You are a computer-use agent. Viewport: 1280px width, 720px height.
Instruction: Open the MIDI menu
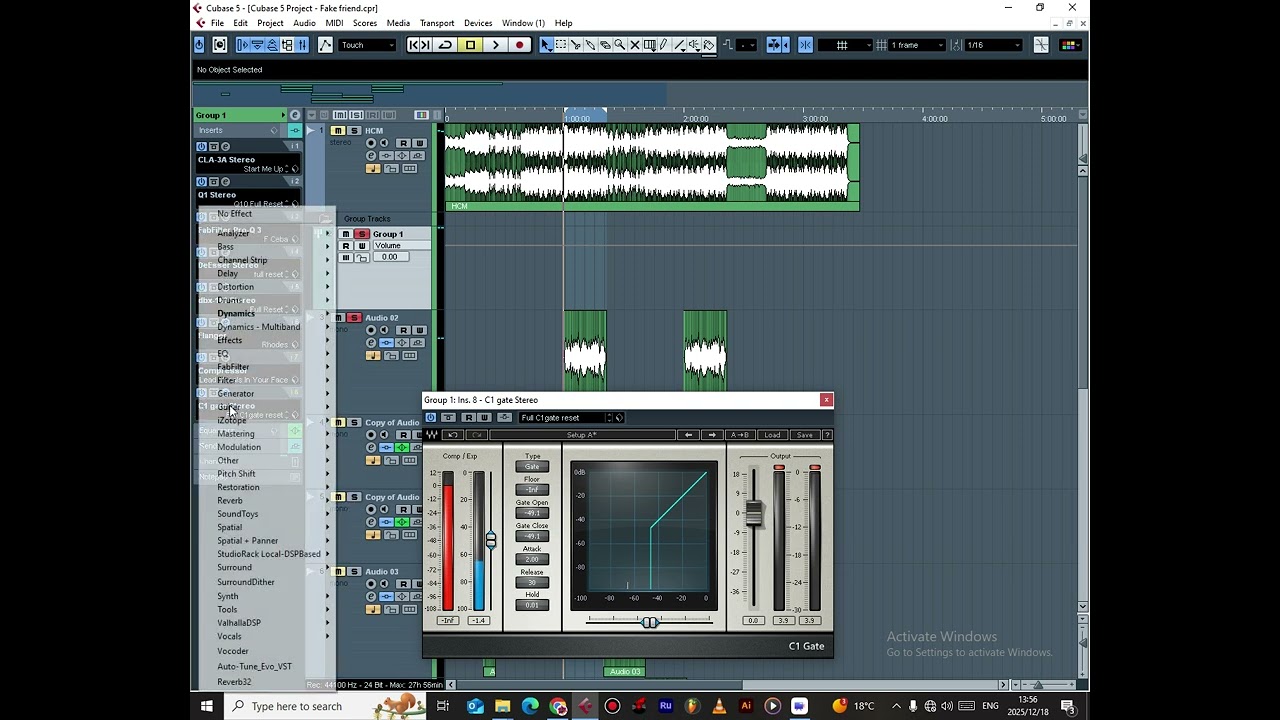coord(334,23)
